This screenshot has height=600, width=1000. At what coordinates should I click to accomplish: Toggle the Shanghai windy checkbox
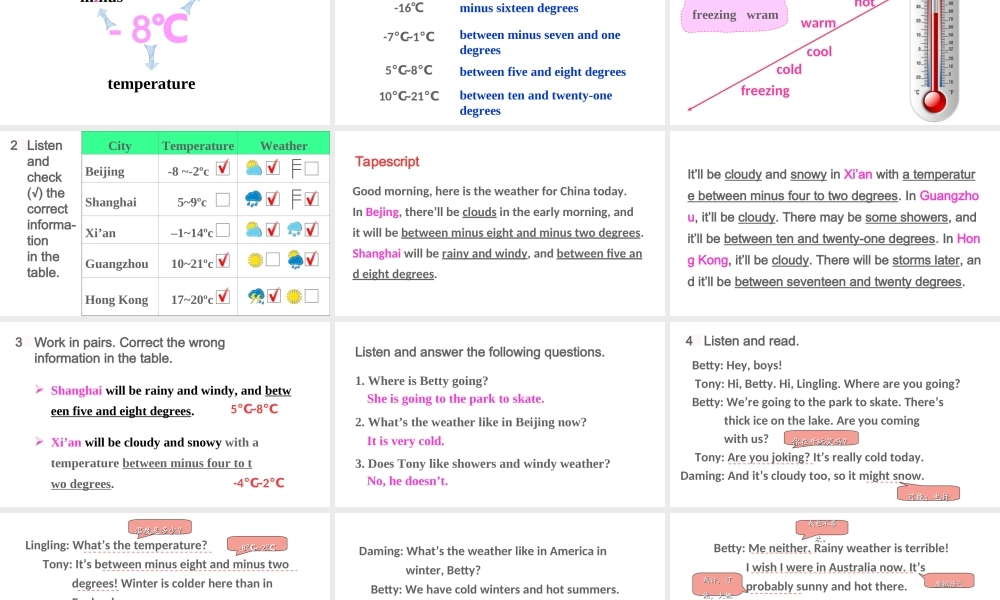311,199
